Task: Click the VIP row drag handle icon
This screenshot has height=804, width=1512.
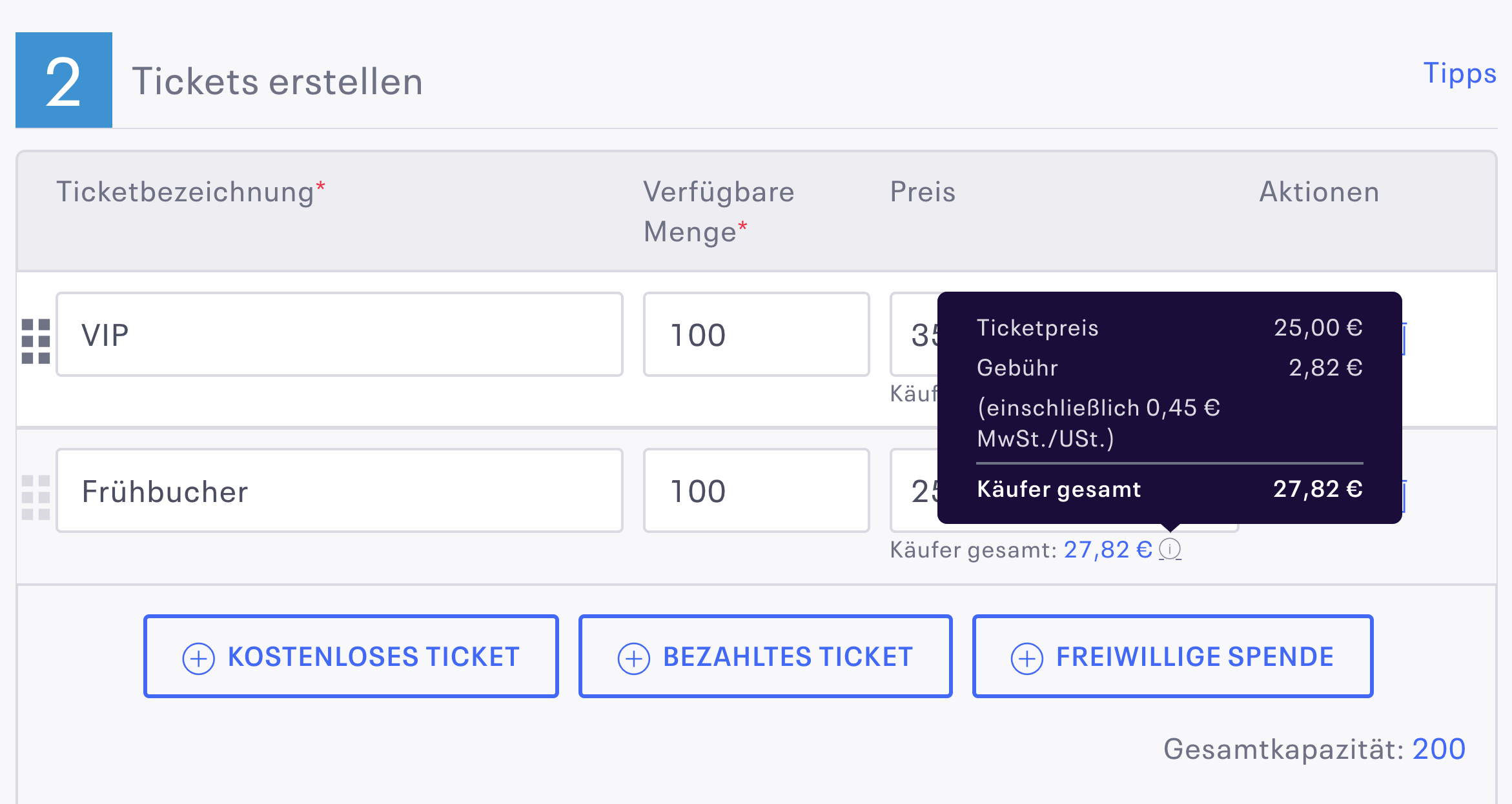Action: coord(36,341)
